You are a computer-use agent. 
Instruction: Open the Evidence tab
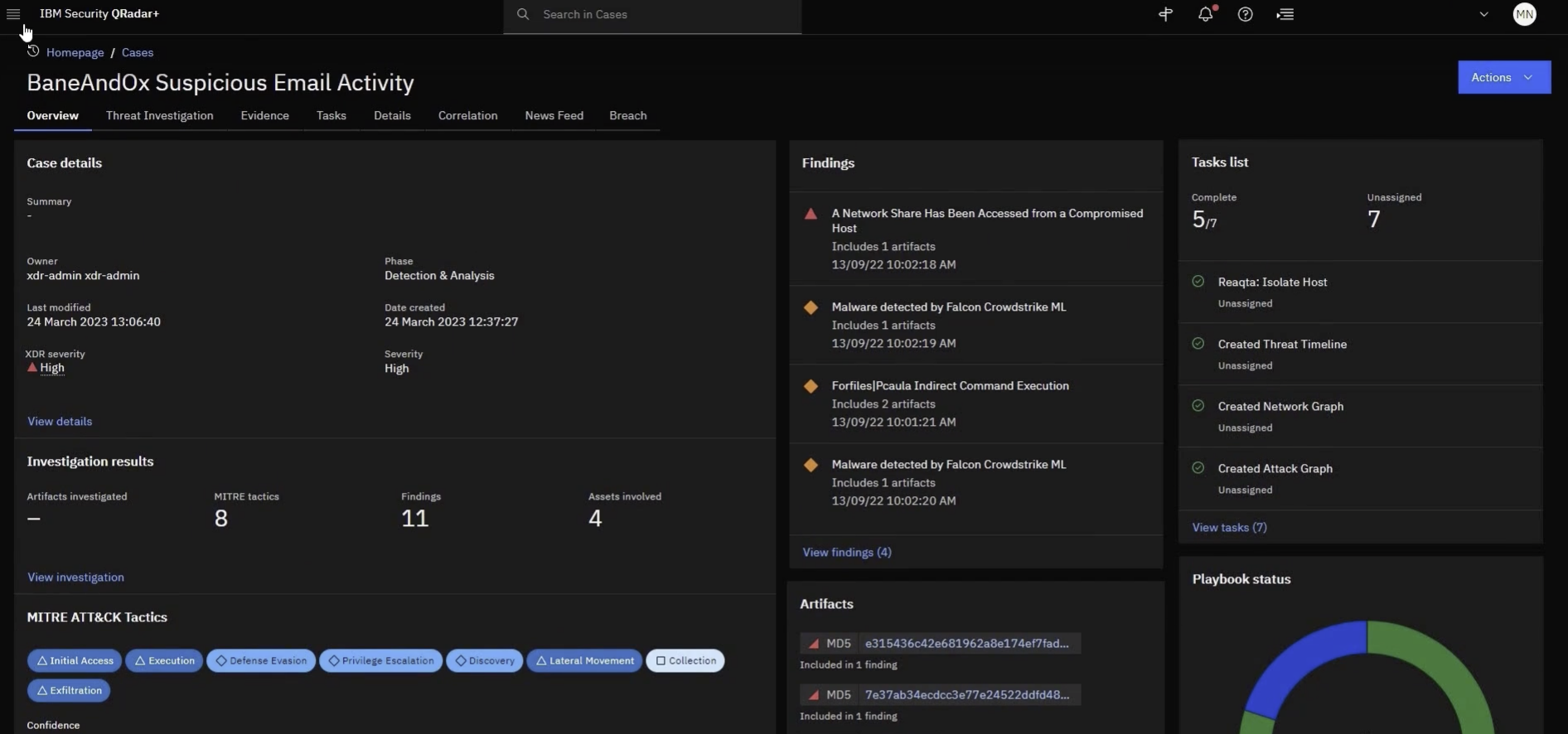pos(264,116)
